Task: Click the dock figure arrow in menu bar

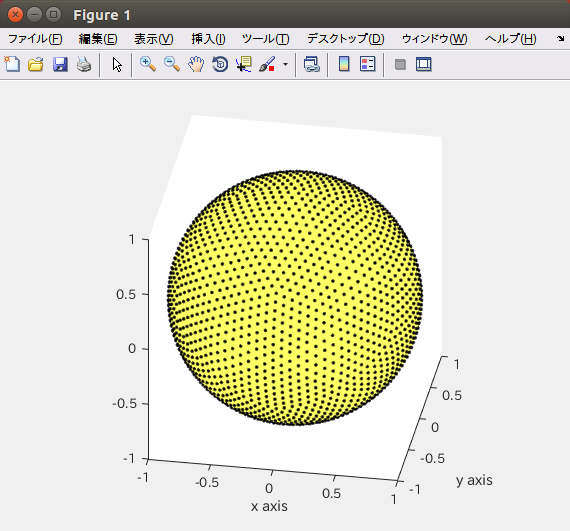Action: click(x=560, y=39)
